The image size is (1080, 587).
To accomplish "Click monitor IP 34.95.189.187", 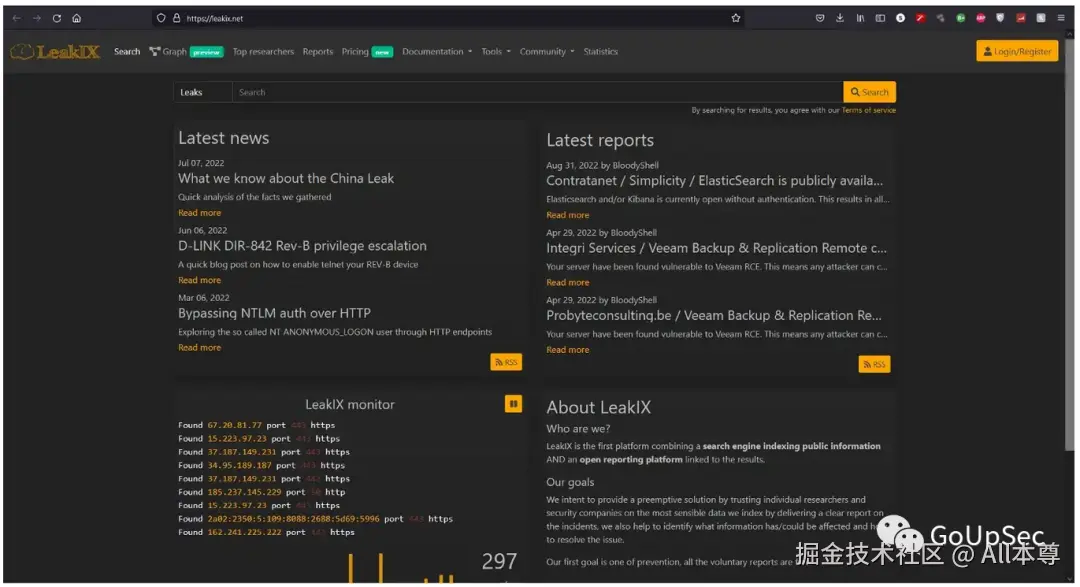I will tap(240, 466).
